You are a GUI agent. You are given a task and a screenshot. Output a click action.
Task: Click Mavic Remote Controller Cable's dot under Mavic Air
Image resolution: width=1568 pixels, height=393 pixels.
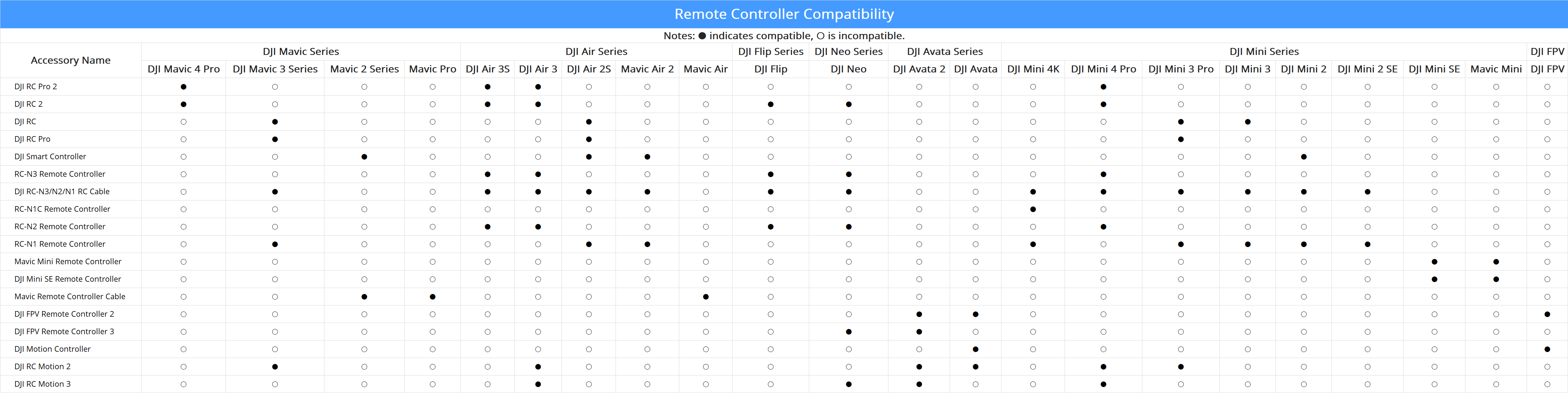[706, 297]
